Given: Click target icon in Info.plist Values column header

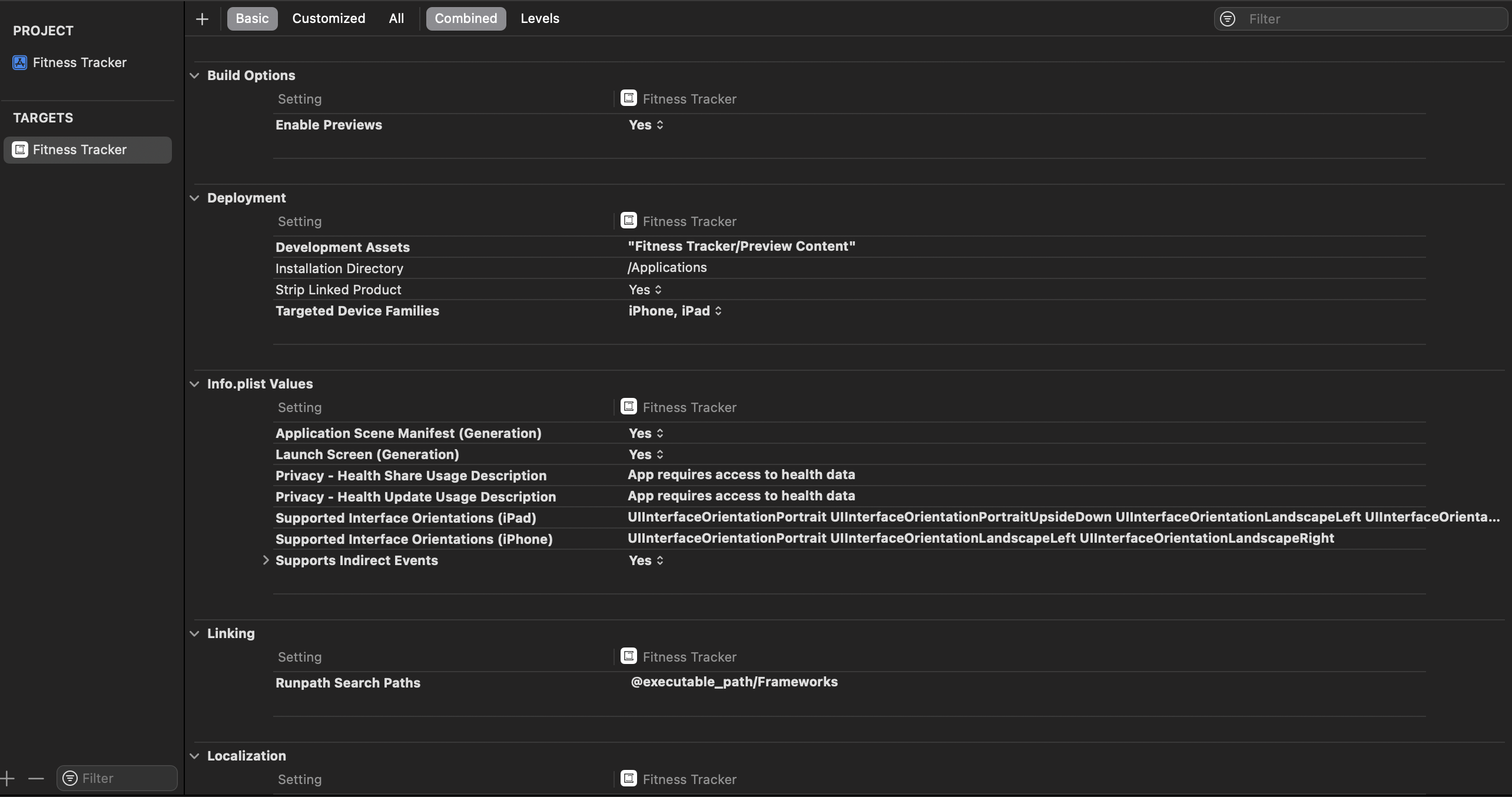Looking at the screenshot, I should (x=629, y=407).
